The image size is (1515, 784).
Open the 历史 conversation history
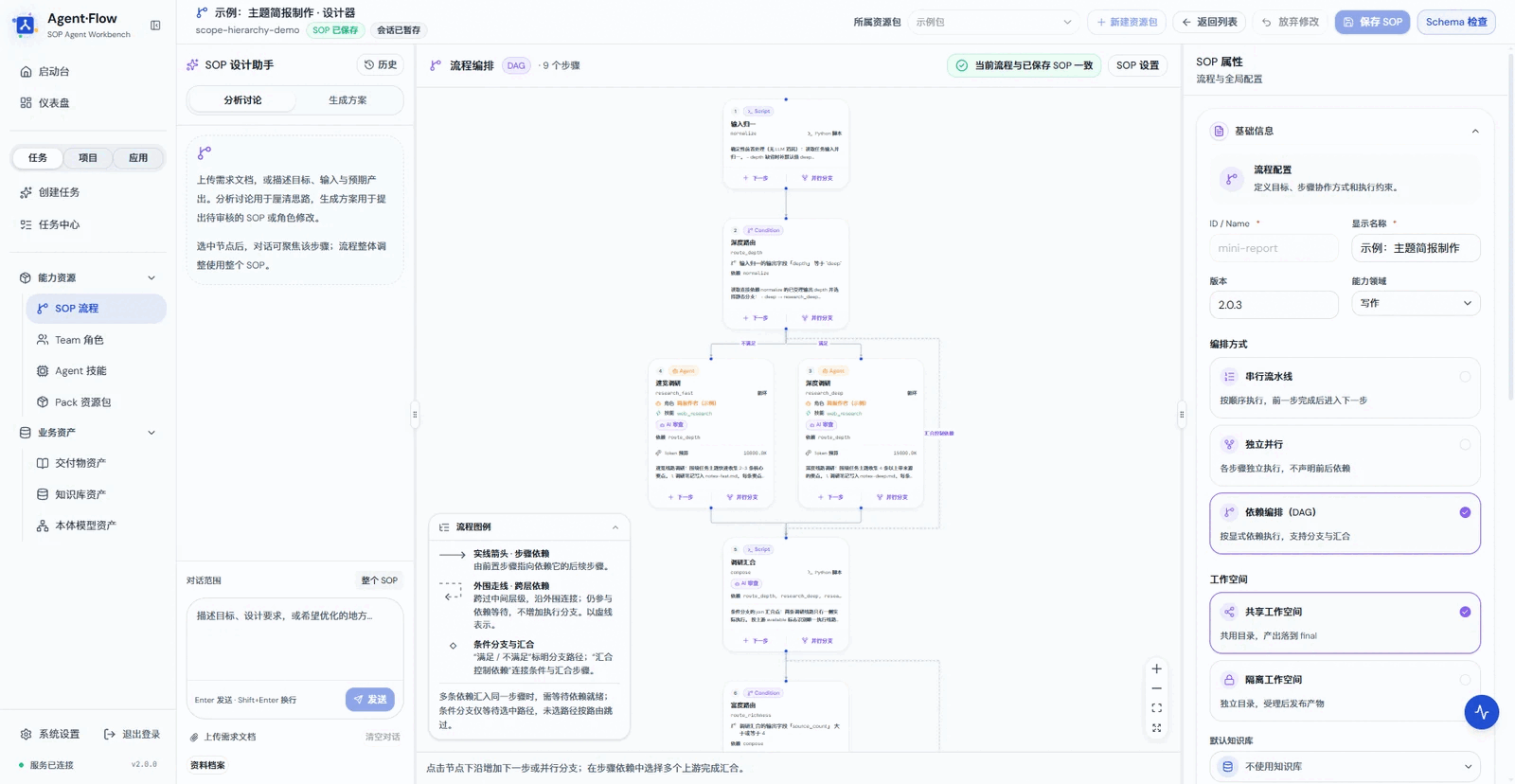click(x=381, y=64)
